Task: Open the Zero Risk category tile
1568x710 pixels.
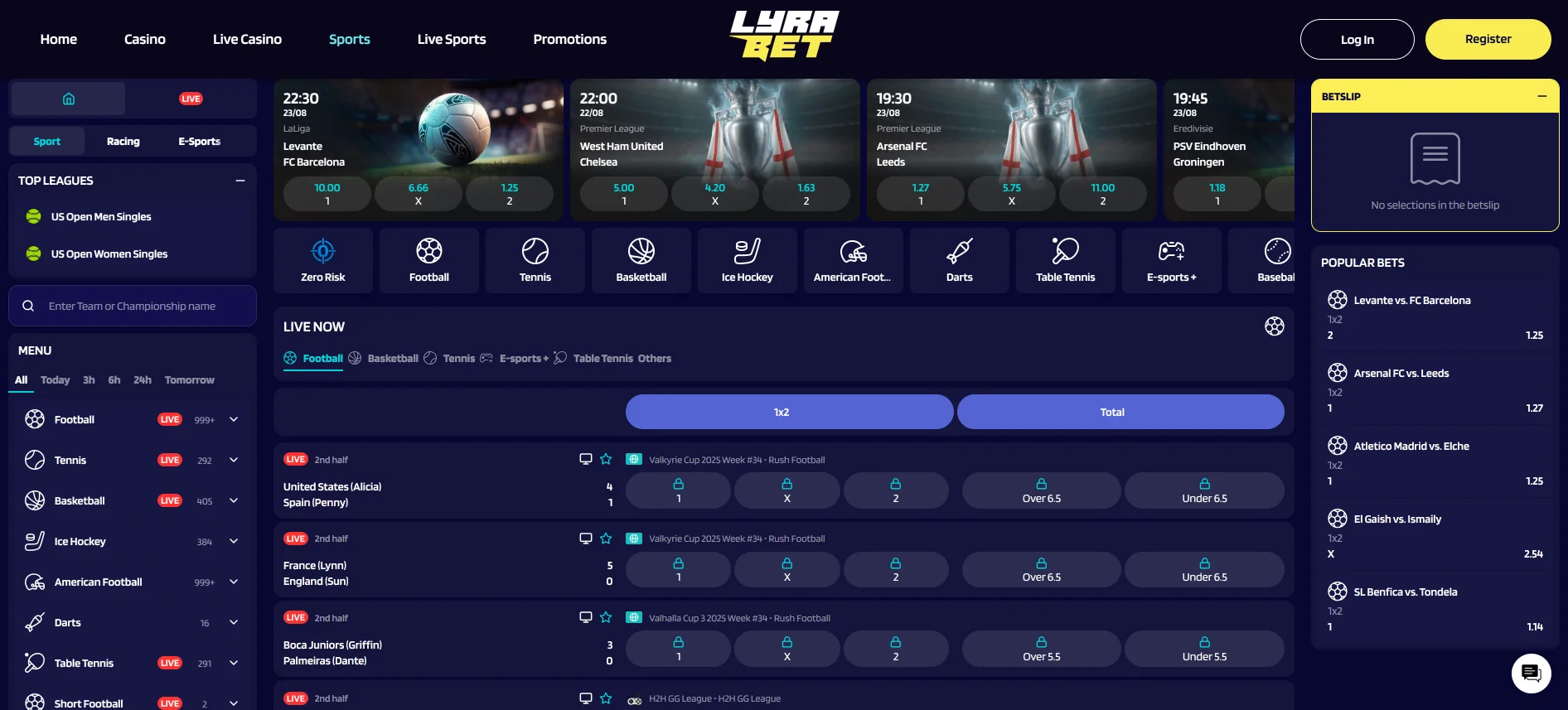Action: 323,260
